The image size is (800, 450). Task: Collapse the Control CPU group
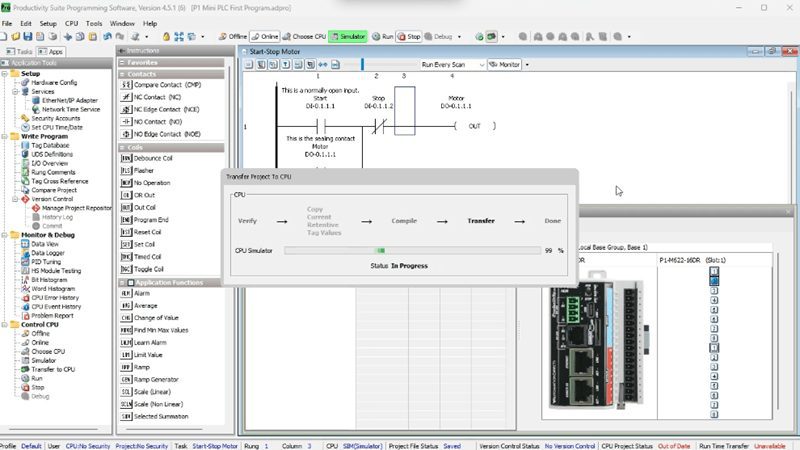click(5, 324)
